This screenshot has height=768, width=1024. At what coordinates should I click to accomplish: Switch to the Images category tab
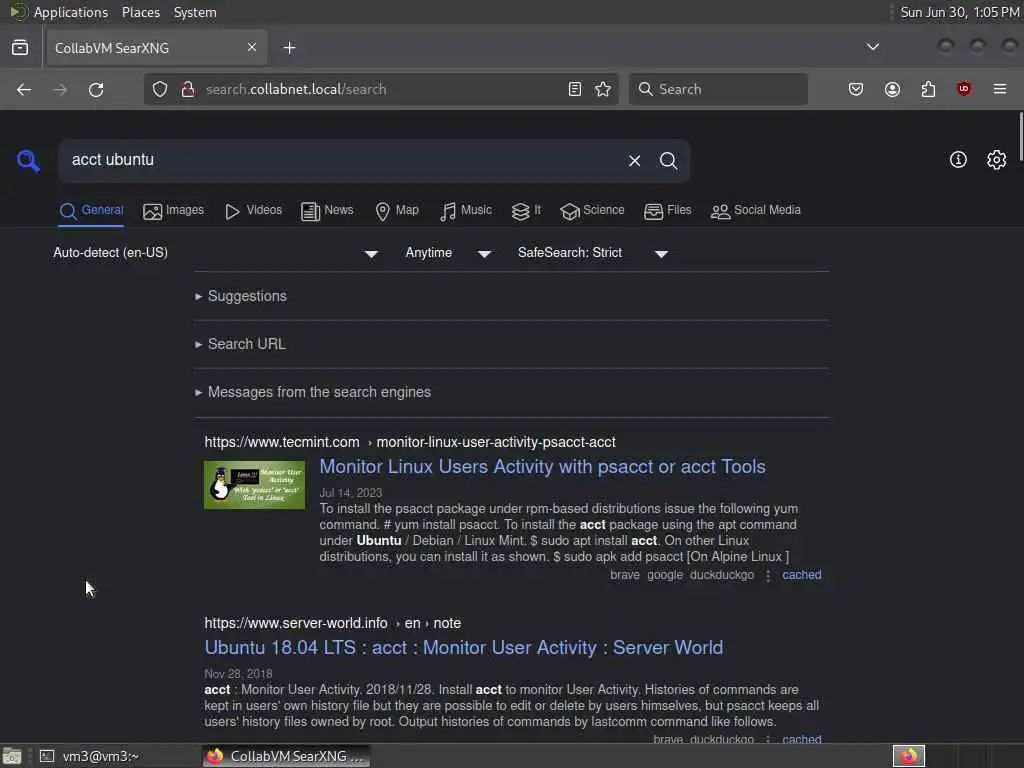coord(173,210)
